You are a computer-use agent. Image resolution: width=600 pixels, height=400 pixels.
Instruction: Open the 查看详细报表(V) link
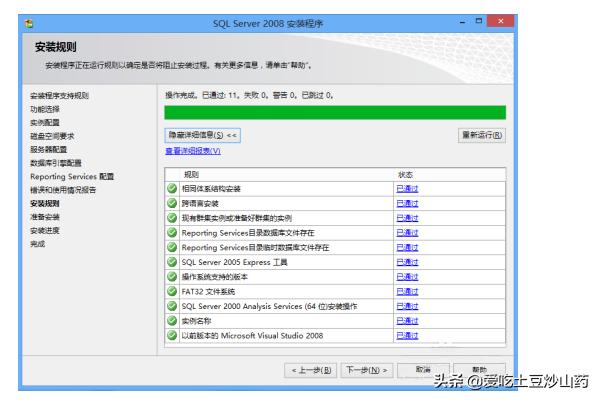pos(193,151)
